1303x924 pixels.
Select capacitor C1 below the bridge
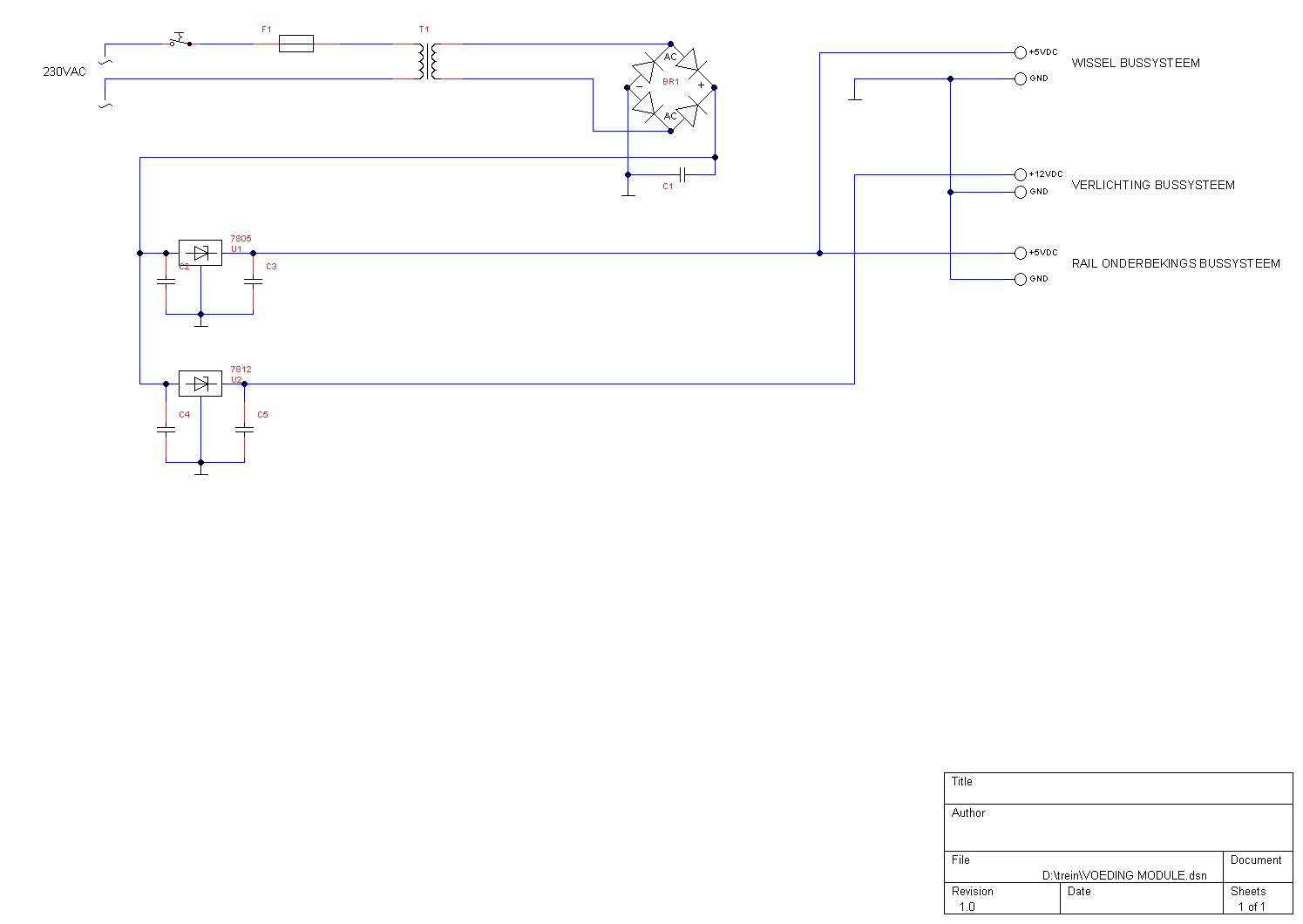pyautogui.click(x=682, y=174)
